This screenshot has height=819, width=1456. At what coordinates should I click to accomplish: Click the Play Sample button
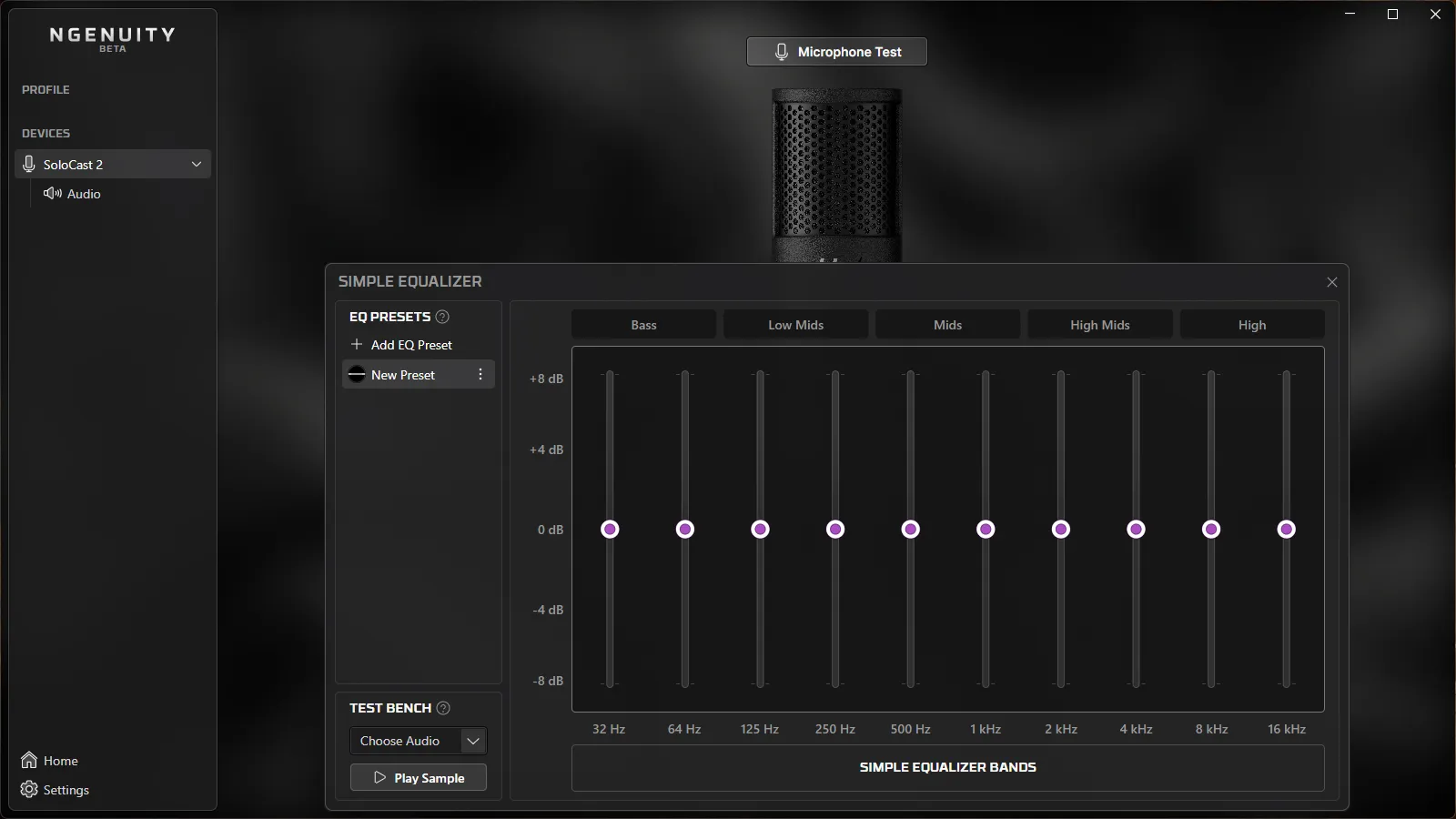(419, 778)
